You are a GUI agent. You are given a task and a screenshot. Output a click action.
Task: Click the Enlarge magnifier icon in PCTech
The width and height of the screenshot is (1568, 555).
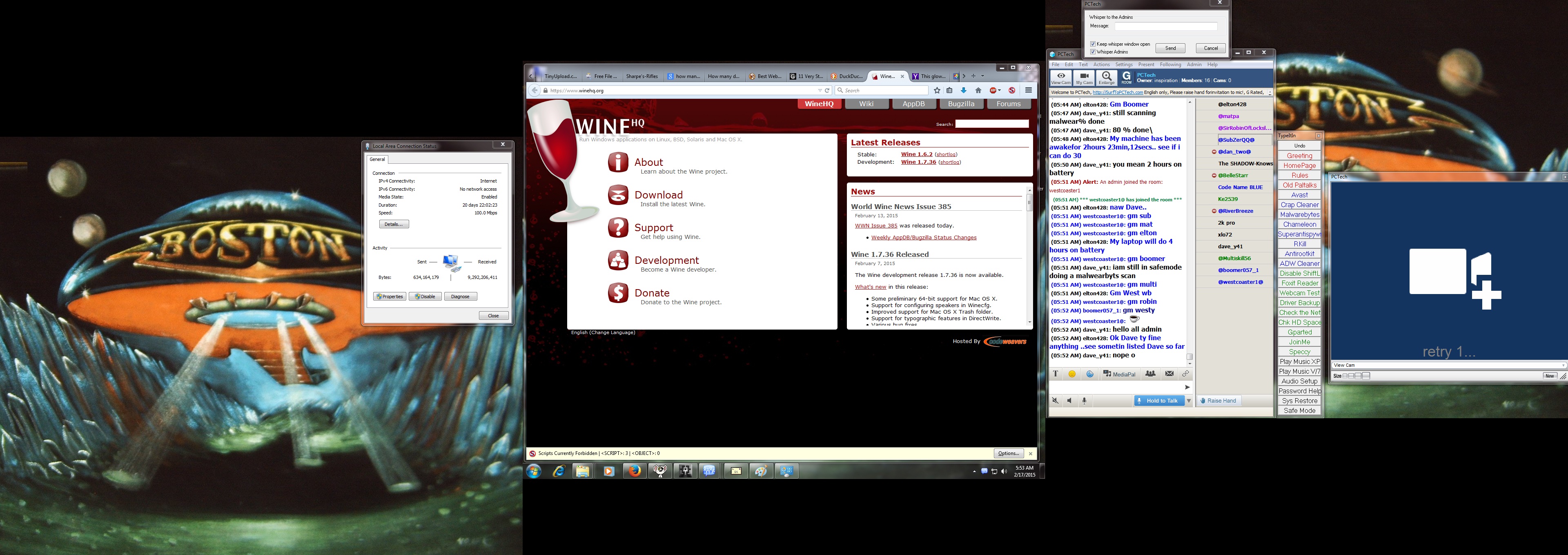[x=1107, y=78]
